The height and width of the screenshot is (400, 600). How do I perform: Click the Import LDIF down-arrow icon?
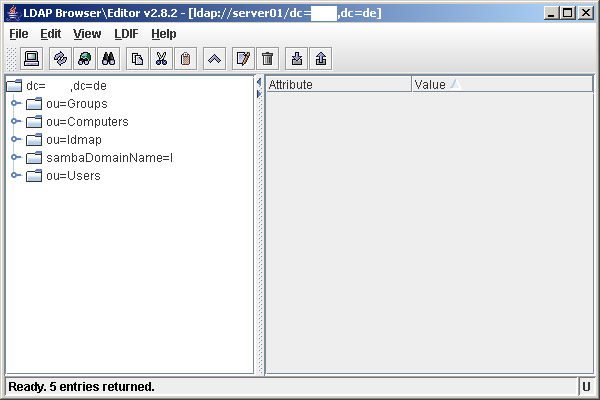point(297,59)
